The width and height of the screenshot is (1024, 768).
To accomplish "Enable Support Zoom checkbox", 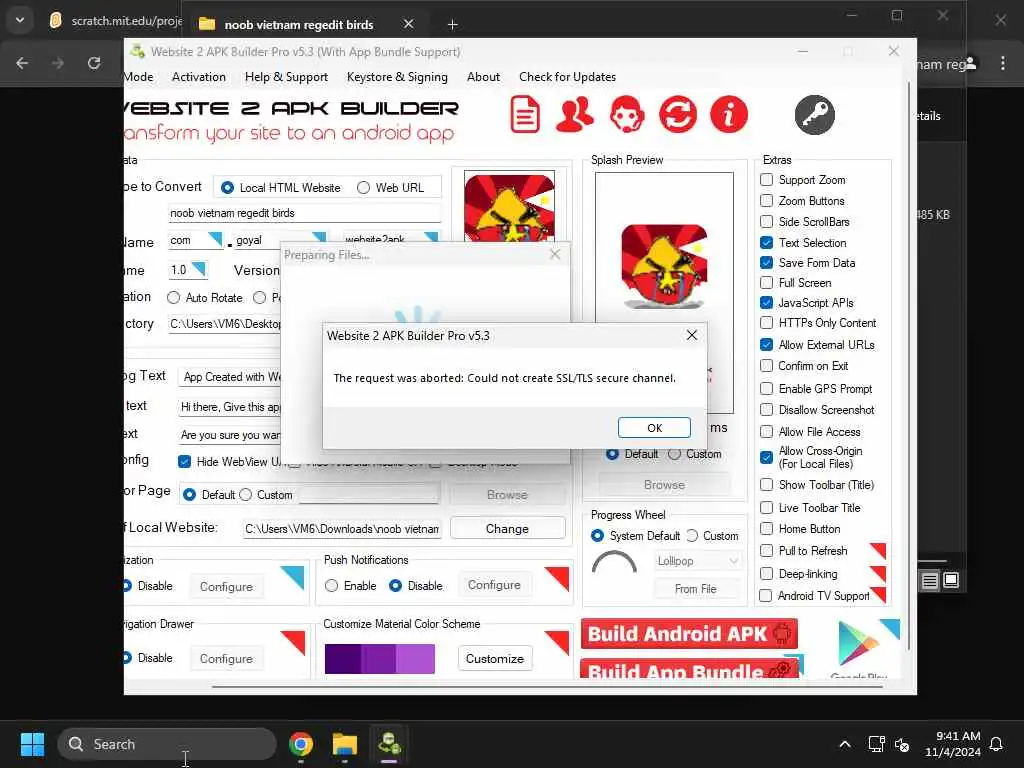I will 767,180.
